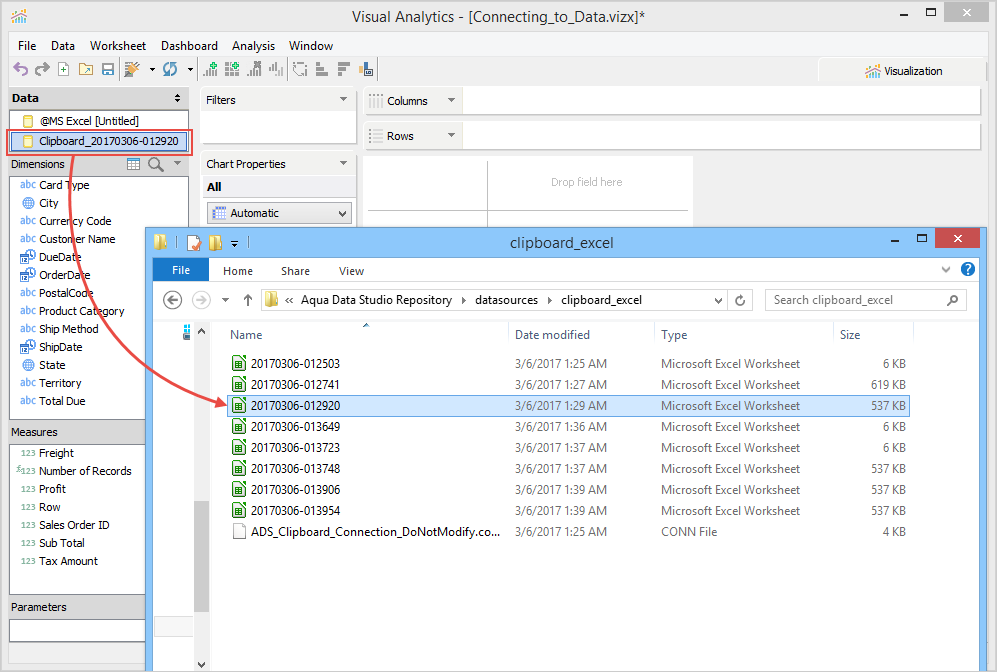
Task: Click the Explorer refresh icon next to address bar
Action: click(740, 300)
